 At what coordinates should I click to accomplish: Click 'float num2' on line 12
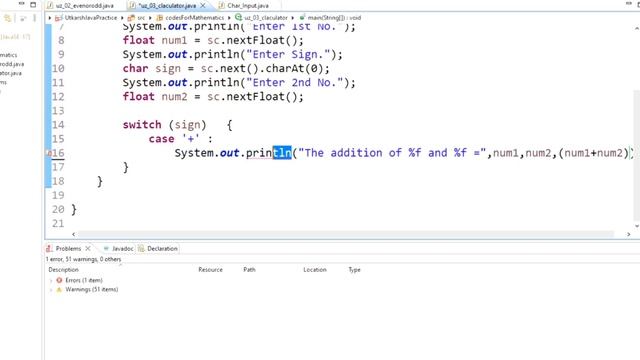click(155, 97)
